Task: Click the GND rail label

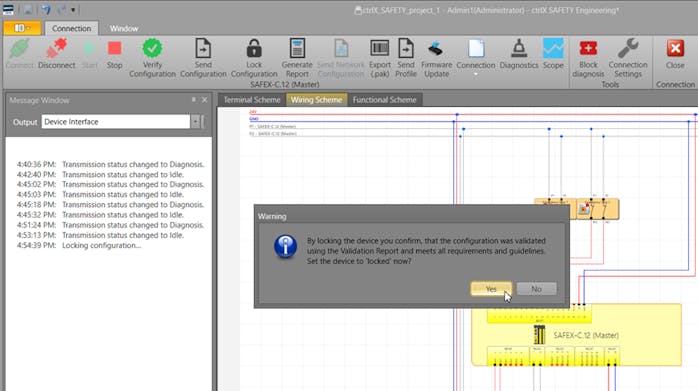Action: pyautogui.click(x=254, y=119)
